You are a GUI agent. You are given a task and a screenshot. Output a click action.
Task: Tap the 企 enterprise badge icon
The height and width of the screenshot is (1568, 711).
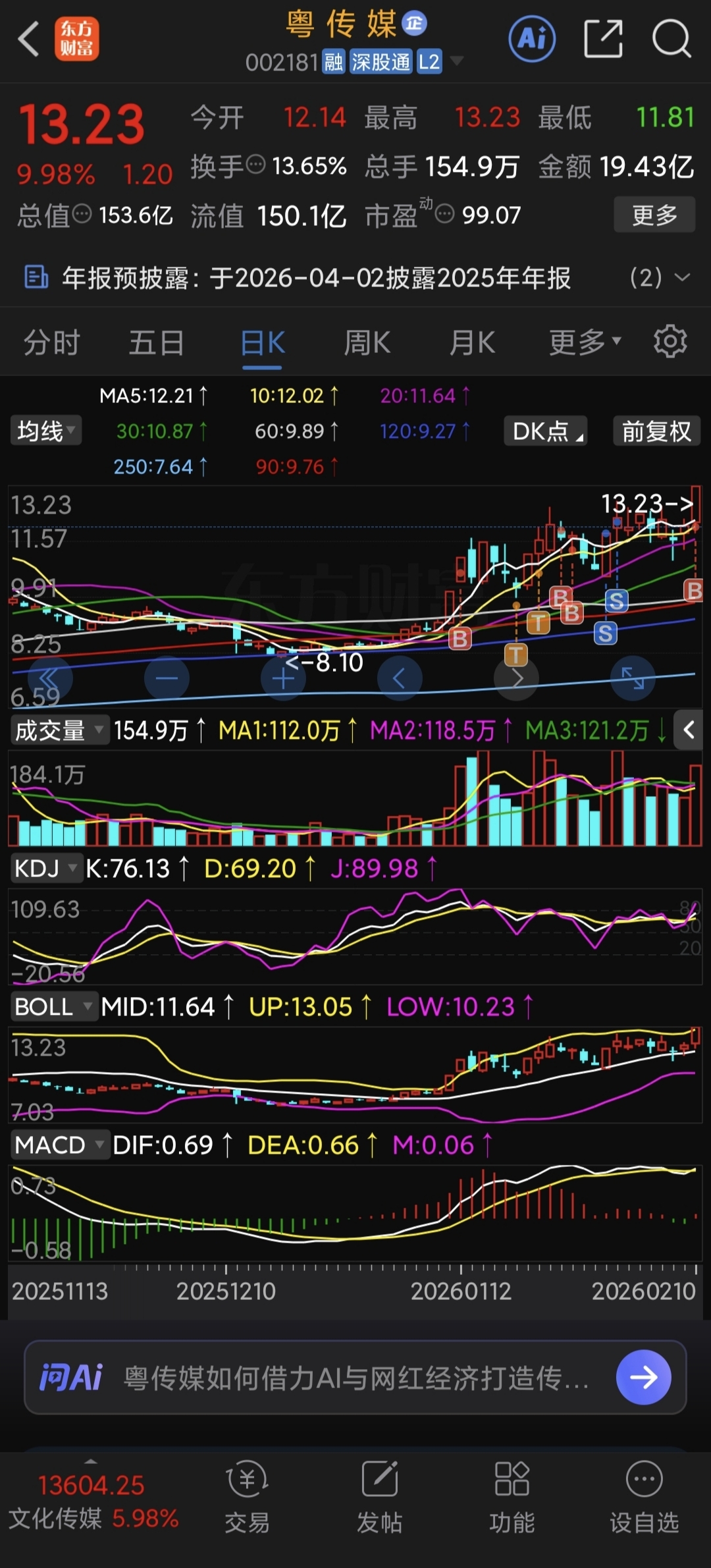(x=415, y=23)
